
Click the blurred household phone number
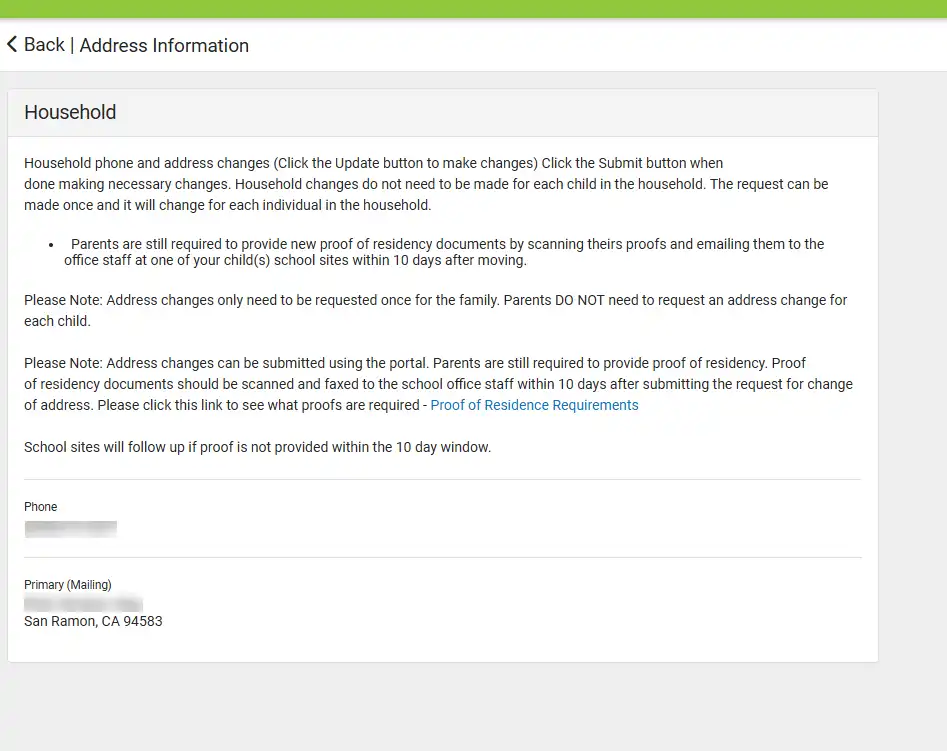71,529
